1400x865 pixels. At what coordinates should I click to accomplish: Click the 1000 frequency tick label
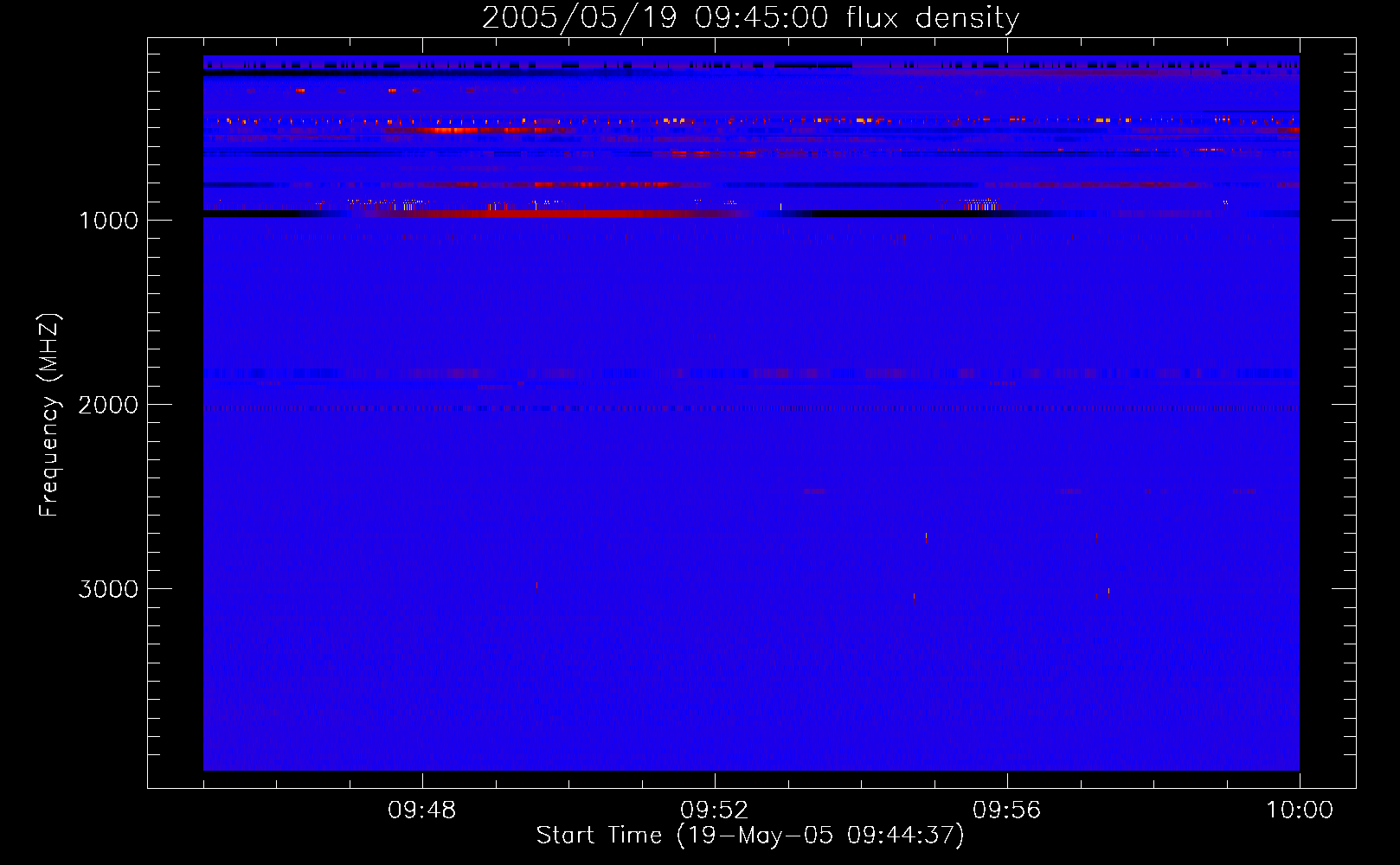[x=108, y=221]
